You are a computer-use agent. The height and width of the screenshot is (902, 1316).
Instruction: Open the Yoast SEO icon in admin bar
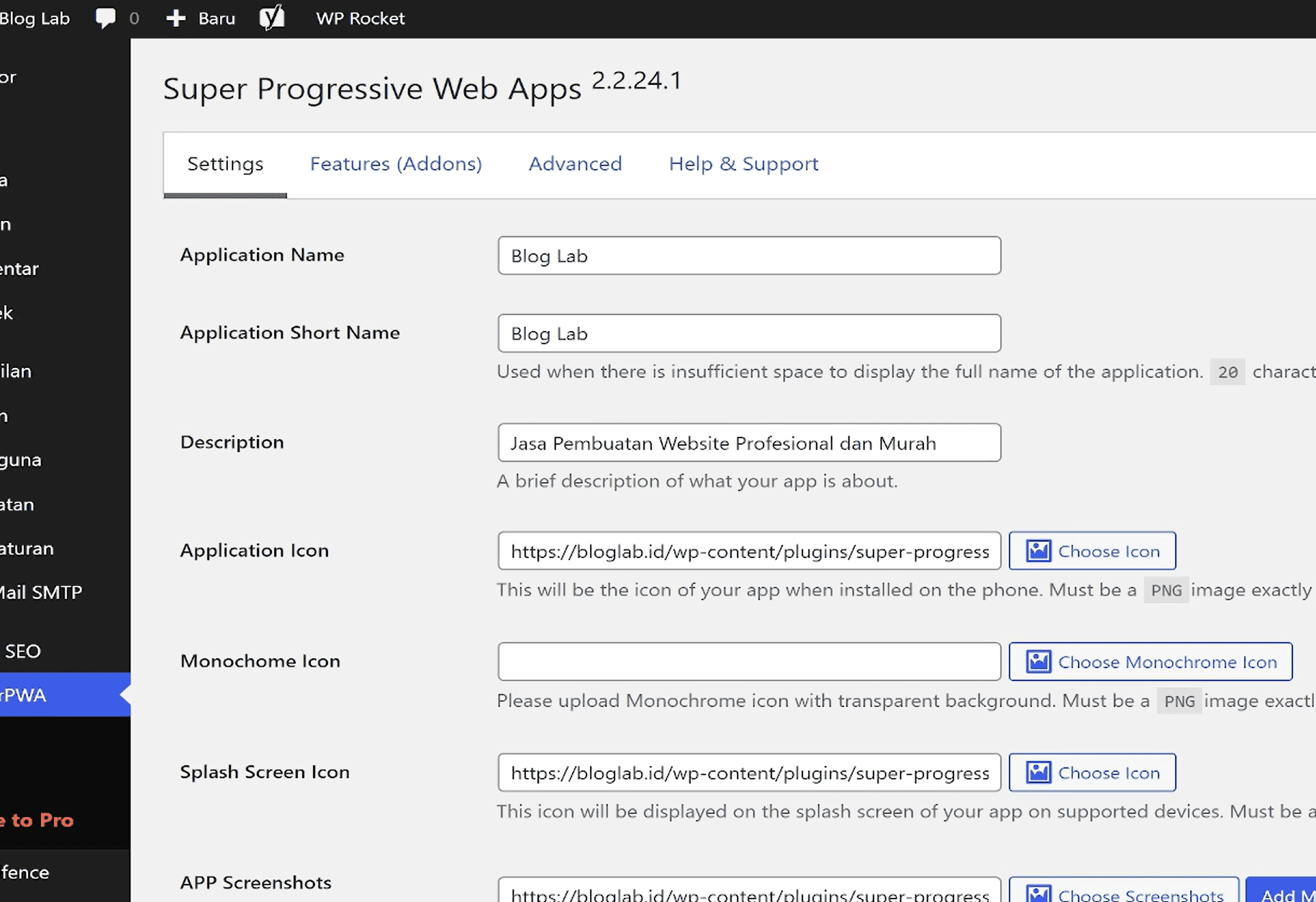(x=272, y=18)
